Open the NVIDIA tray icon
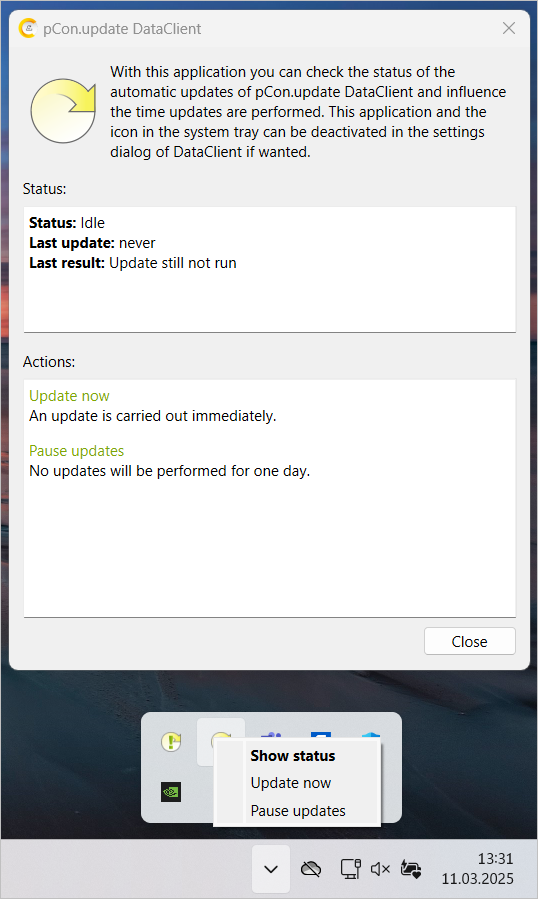This screenshot has height=899, width=538. tap(171, 792)
